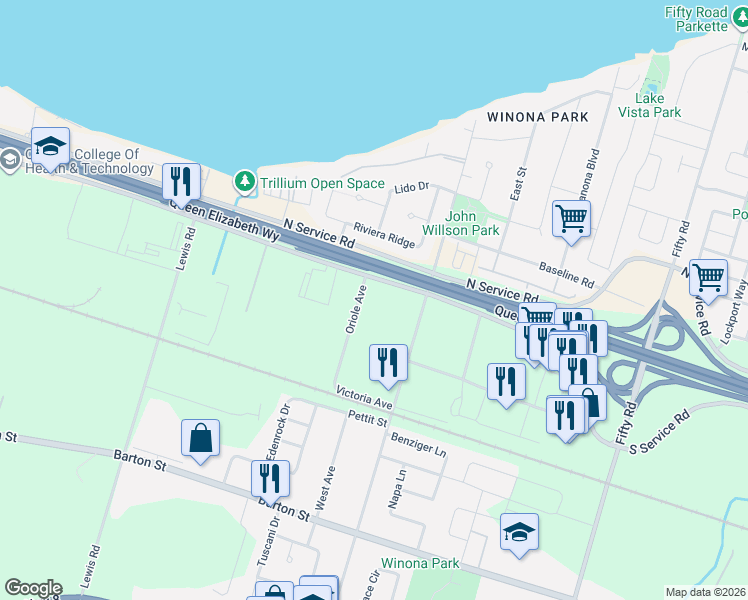Select the Benziger Ln street label
748x600 pixels.
pyautogui.click(x=418, y=445)
